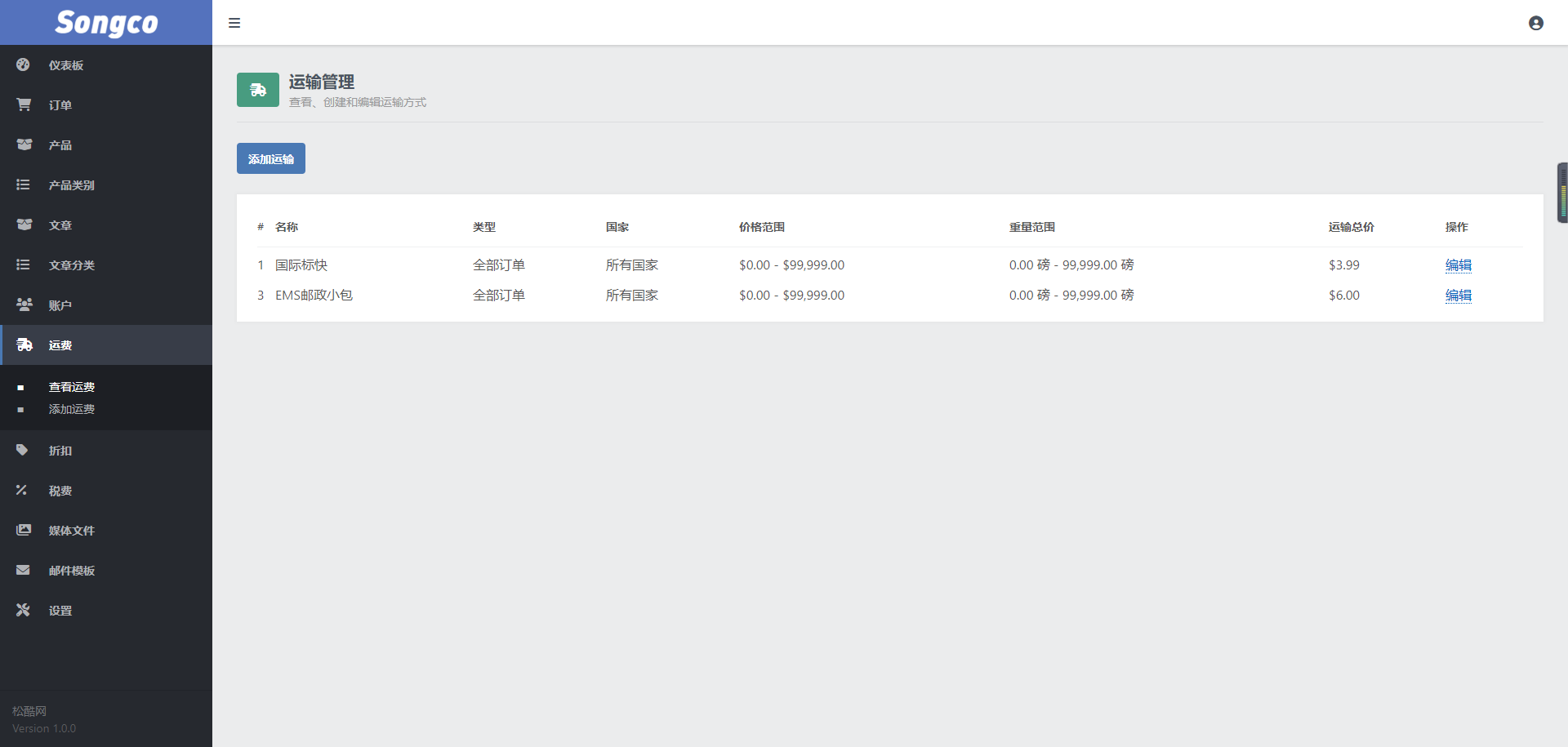
Task: Click the 运输管理 page title
Action: coord(322,82)
